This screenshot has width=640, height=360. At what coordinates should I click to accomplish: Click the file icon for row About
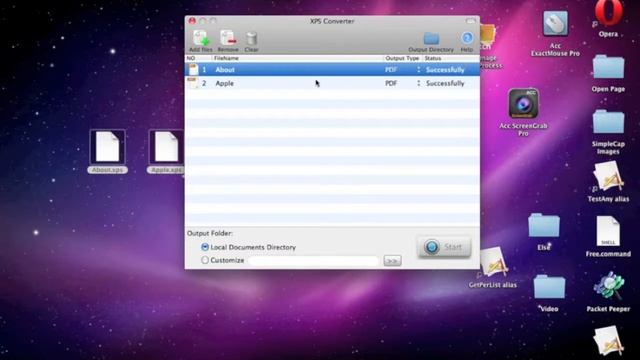pyautogui.click(x=193, y=69)
